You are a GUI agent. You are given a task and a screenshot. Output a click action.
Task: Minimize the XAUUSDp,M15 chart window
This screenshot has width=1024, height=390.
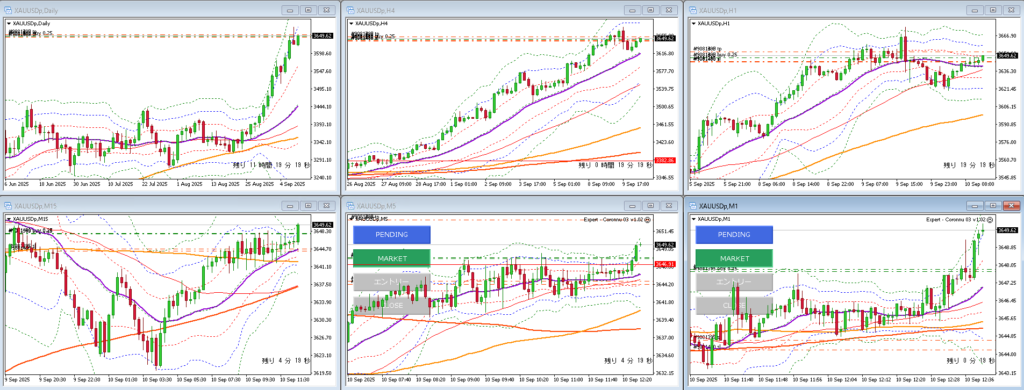pyautogui.click(x=291, y=205)
